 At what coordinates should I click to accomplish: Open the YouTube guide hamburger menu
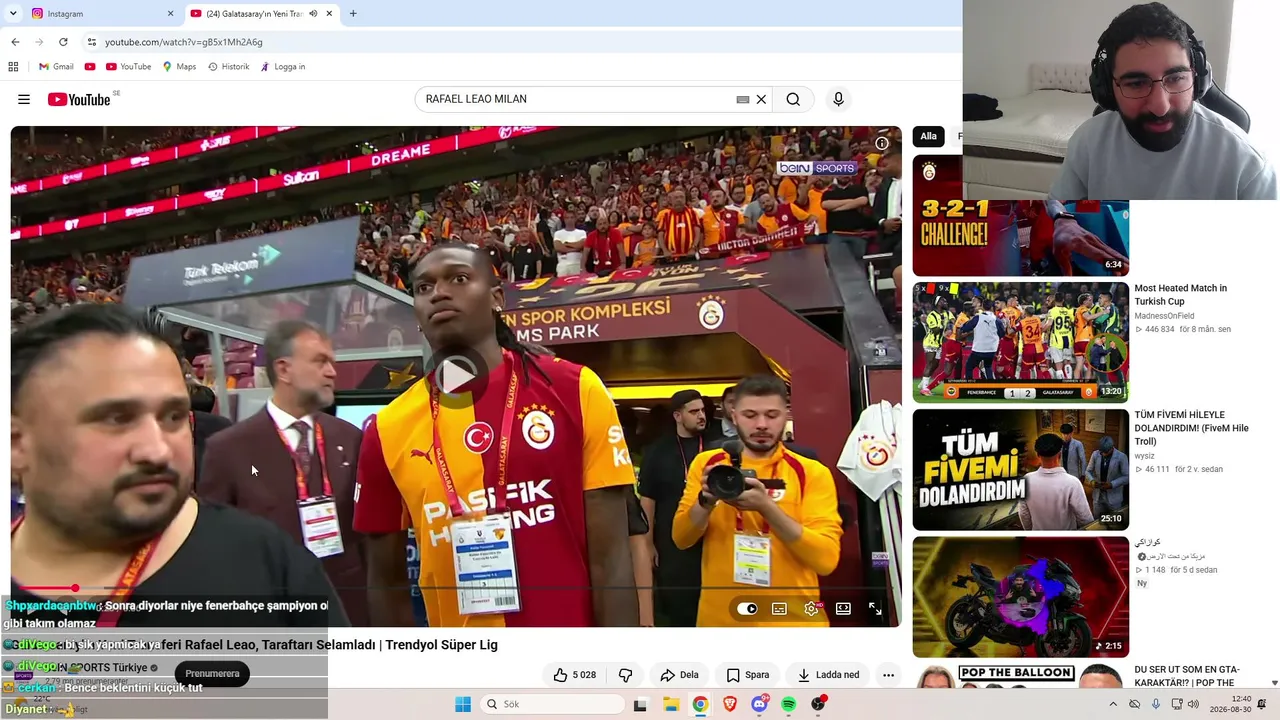pos(24,99)
